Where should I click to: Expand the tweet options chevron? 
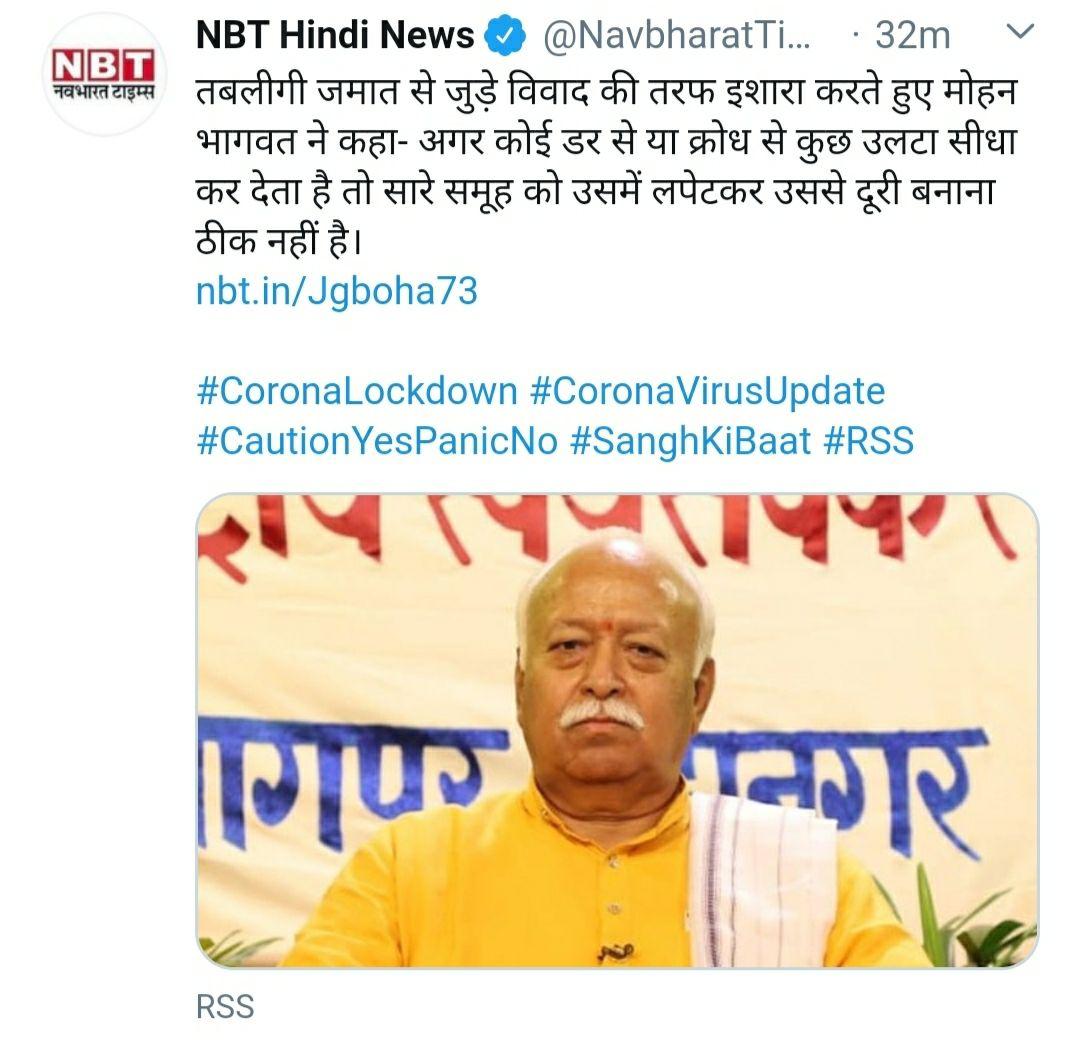point(1020,32)
